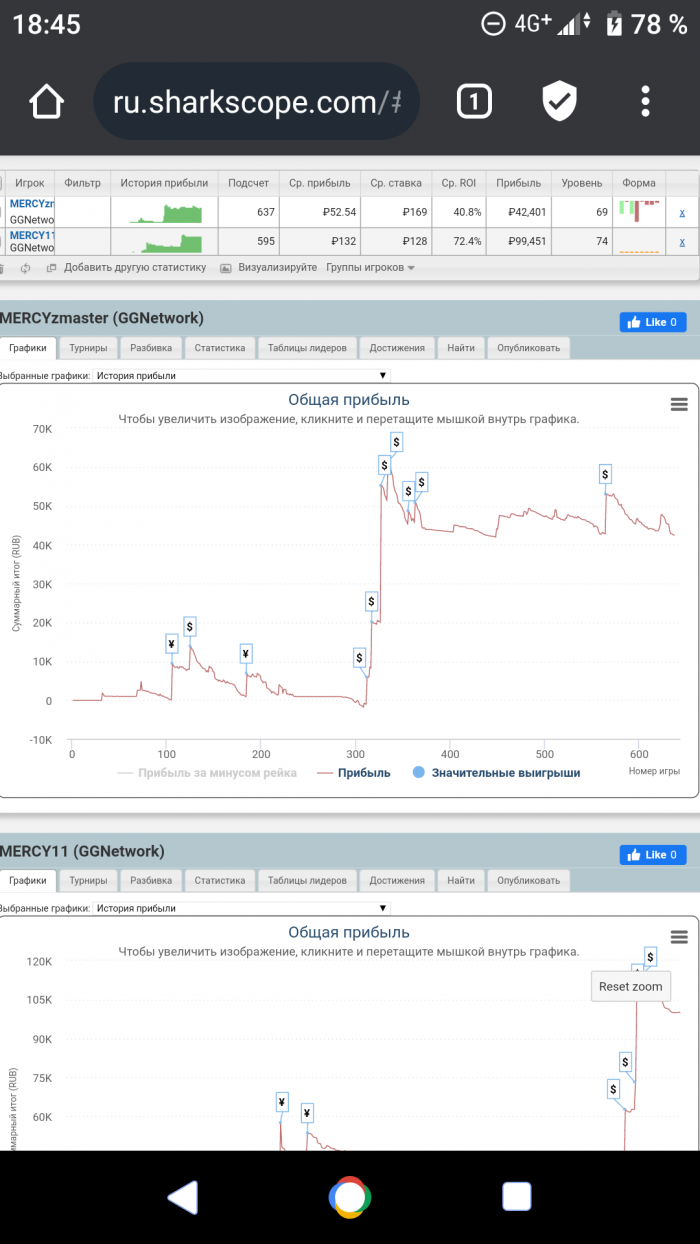Expand Группы игроков dropdown
700x1244 pixels.
point(369,268)
